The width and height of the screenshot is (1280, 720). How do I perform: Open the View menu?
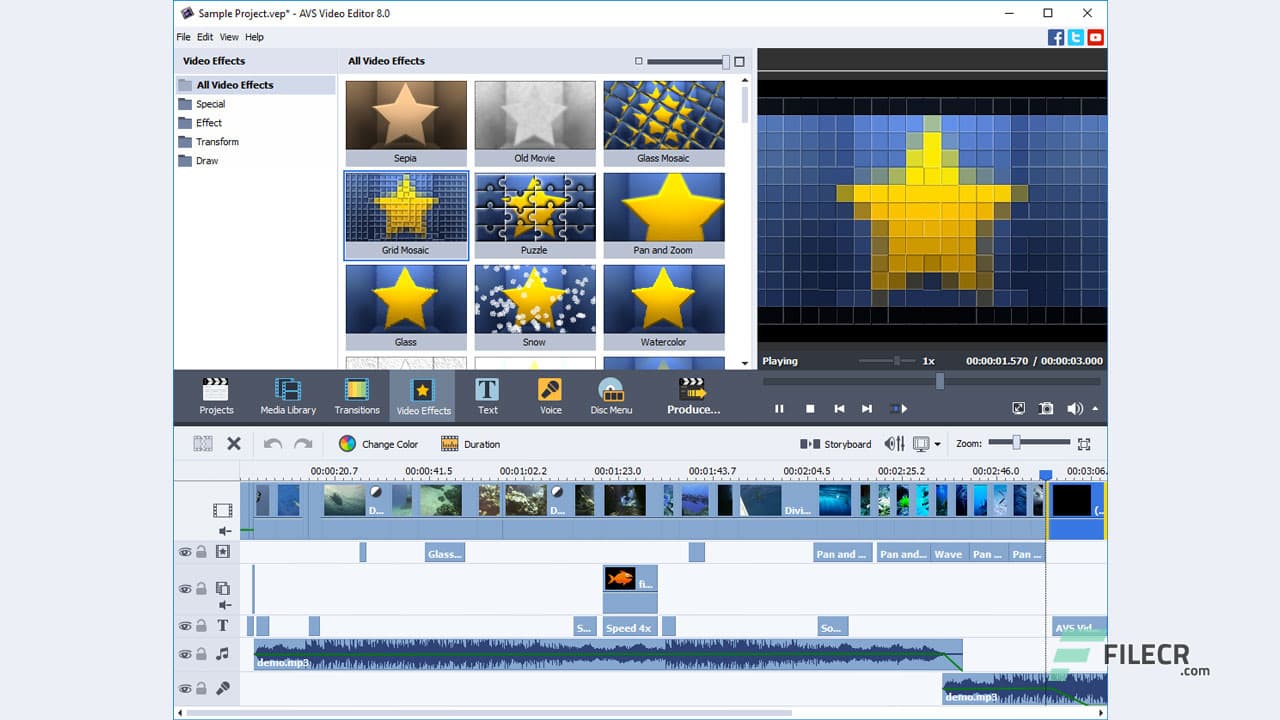tap(229, 36)
